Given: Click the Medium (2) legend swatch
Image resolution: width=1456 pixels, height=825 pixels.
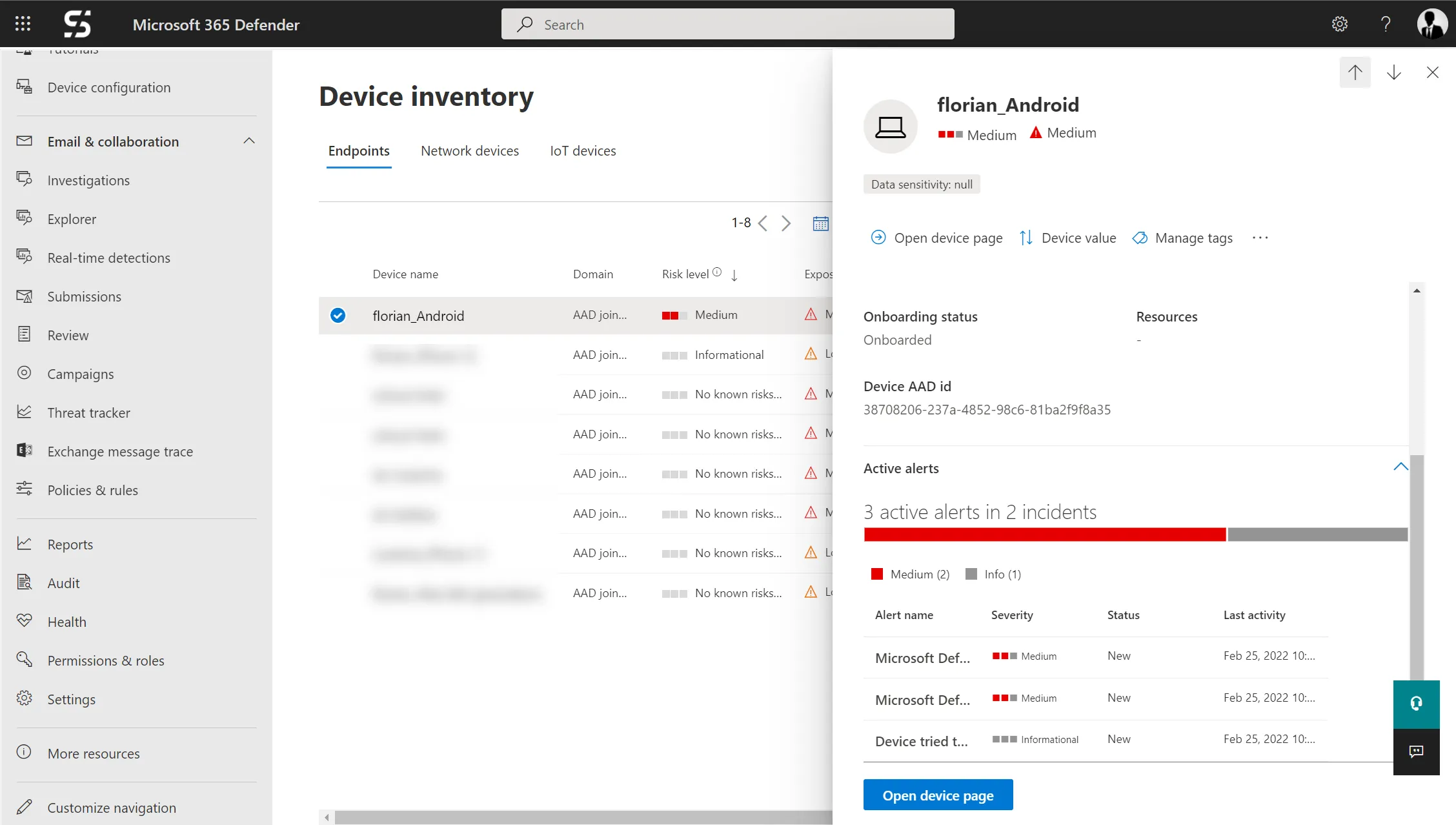Looking at the screenshot, I should coord(877,574).
